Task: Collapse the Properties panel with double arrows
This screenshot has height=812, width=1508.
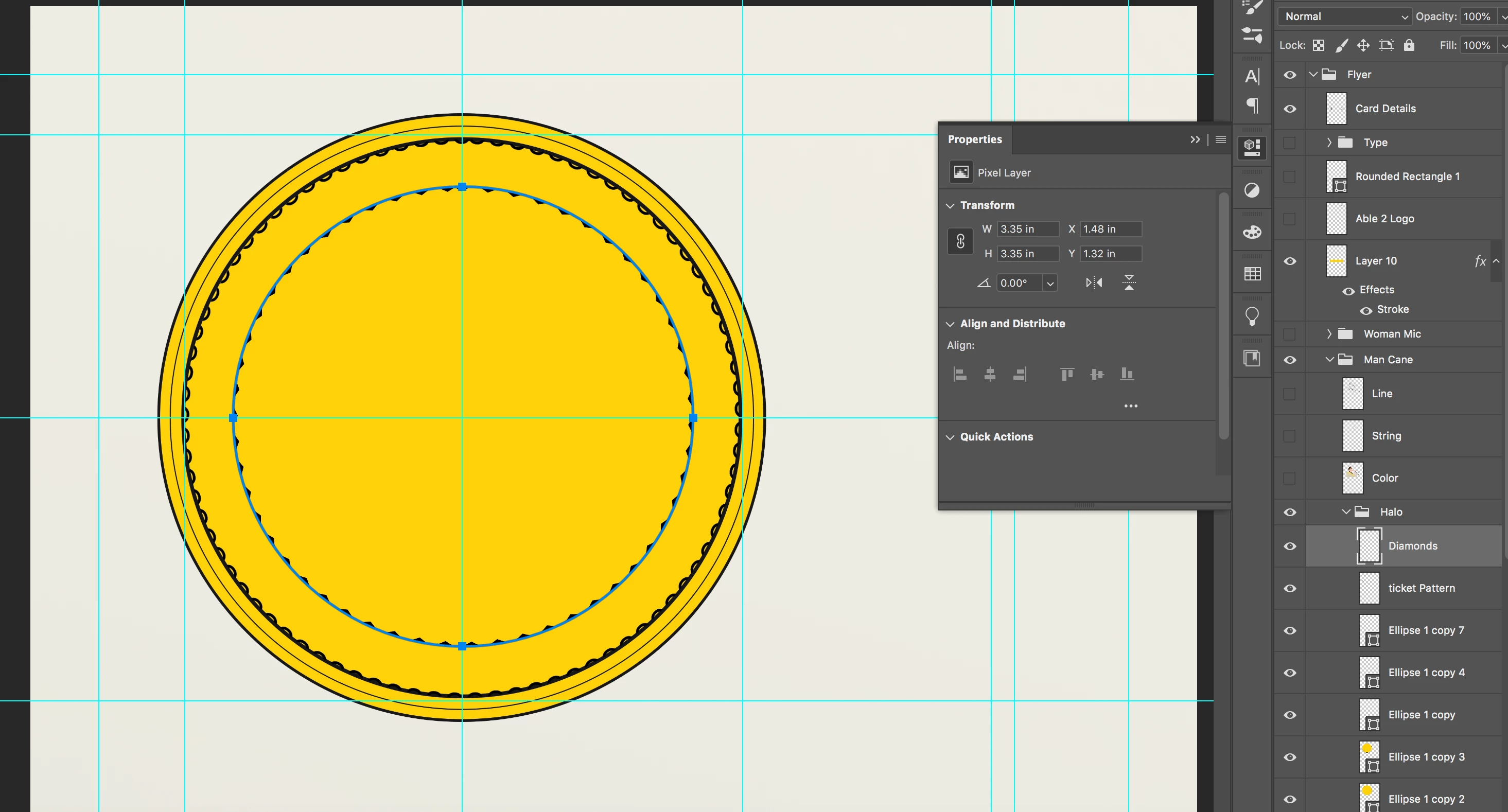Action: 1195,139
